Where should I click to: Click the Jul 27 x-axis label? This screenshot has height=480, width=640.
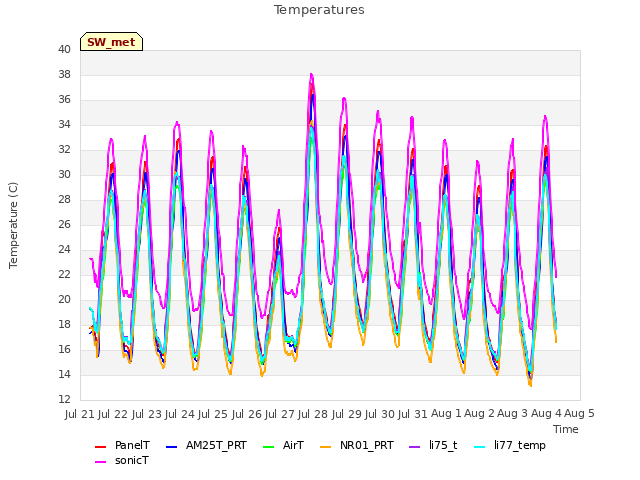click(280, 414)
